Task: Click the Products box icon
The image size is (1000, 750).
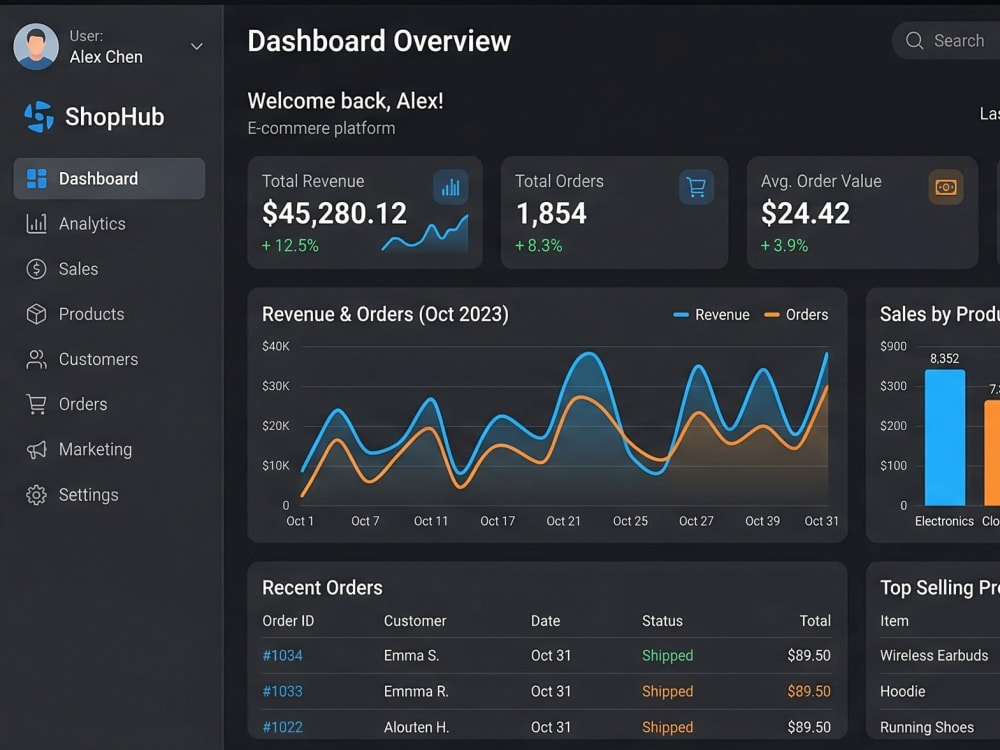Action: (x=36, y=314)
